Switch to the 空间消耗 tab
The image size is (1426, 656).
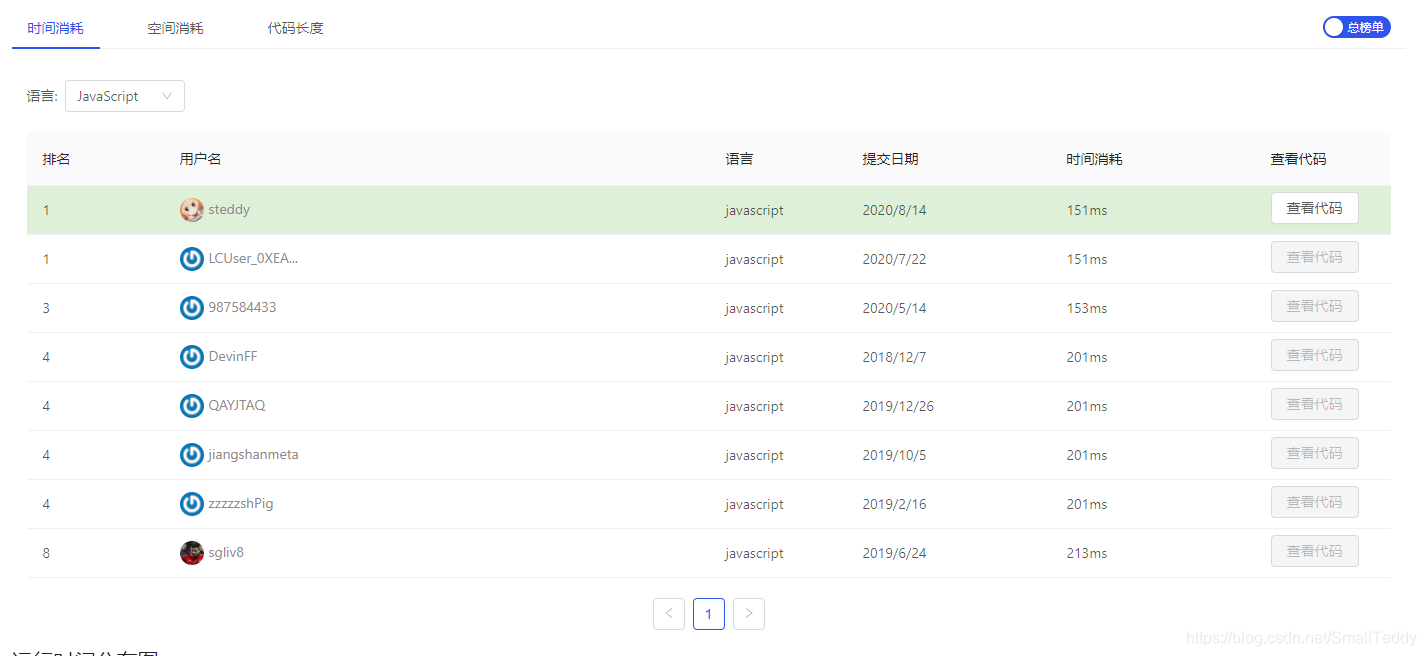[x=175, y=28]
